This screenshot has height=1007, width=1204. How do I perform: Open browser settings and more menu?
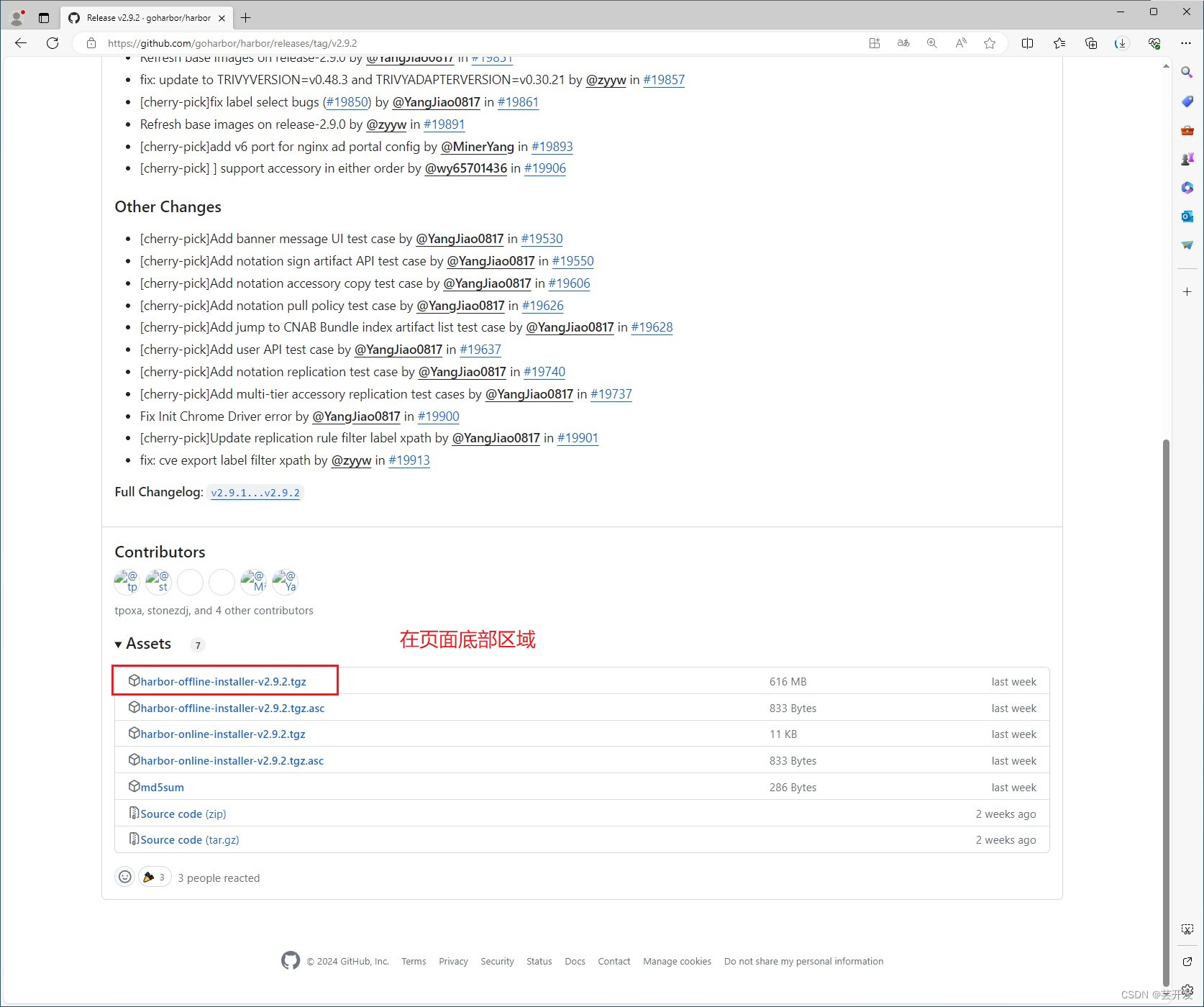(x=1186, y=43)
